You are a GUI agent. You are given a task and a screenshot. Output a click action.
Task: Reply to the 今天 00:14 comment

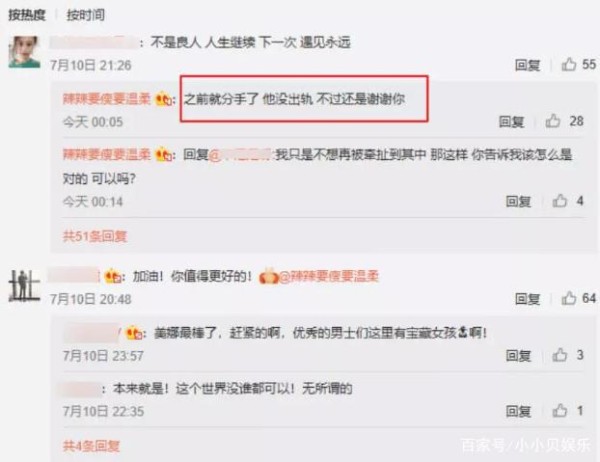tap(518, 201)
